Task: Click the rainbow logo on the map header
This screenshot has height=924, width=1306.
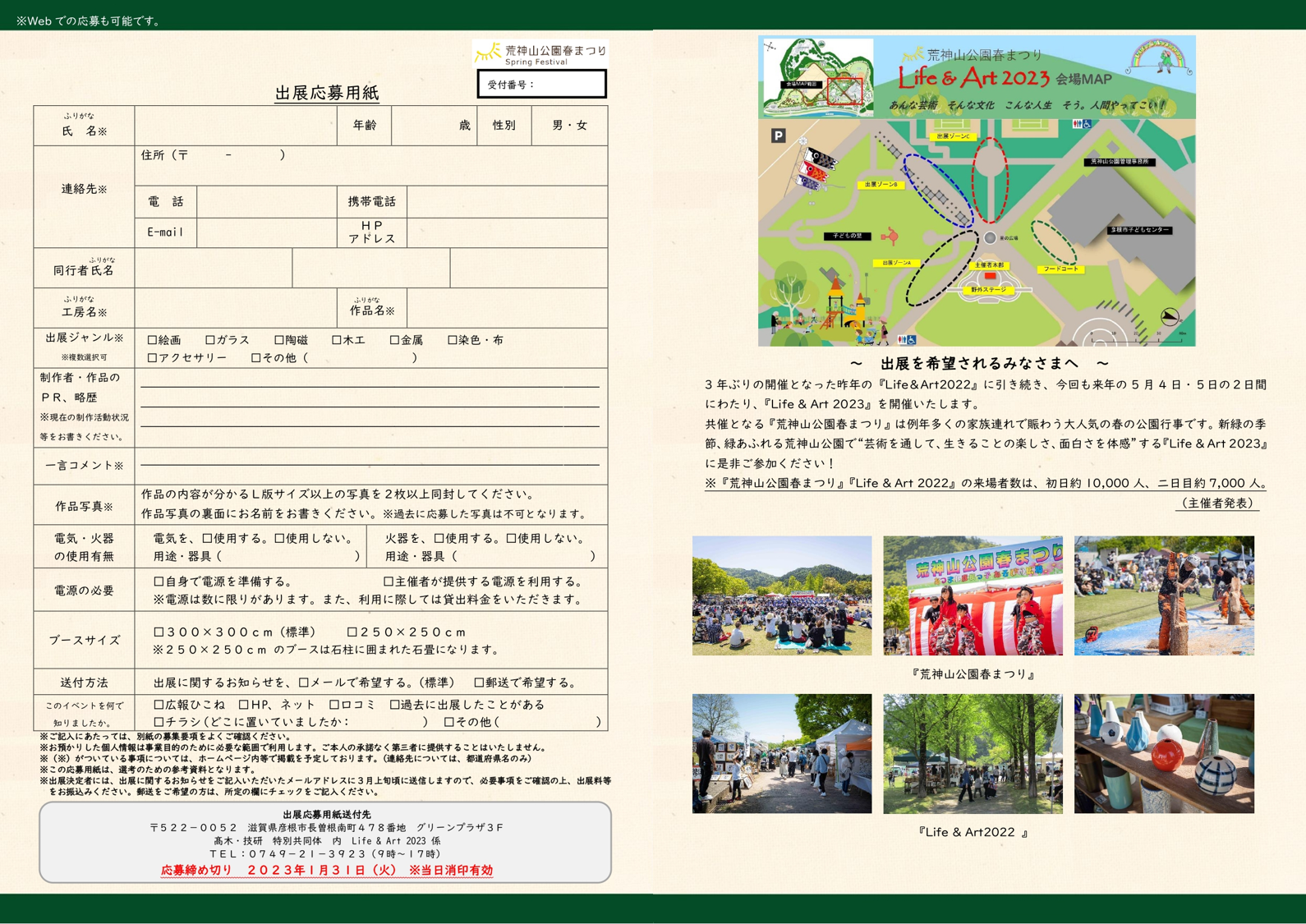Action: tap(1159, 57)
